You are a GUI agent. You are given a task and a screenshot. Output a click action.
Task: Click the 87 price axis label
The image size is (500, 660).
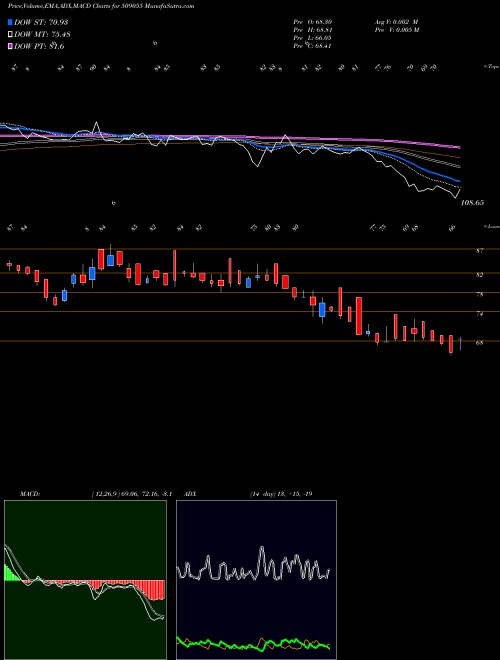[479, 251]
